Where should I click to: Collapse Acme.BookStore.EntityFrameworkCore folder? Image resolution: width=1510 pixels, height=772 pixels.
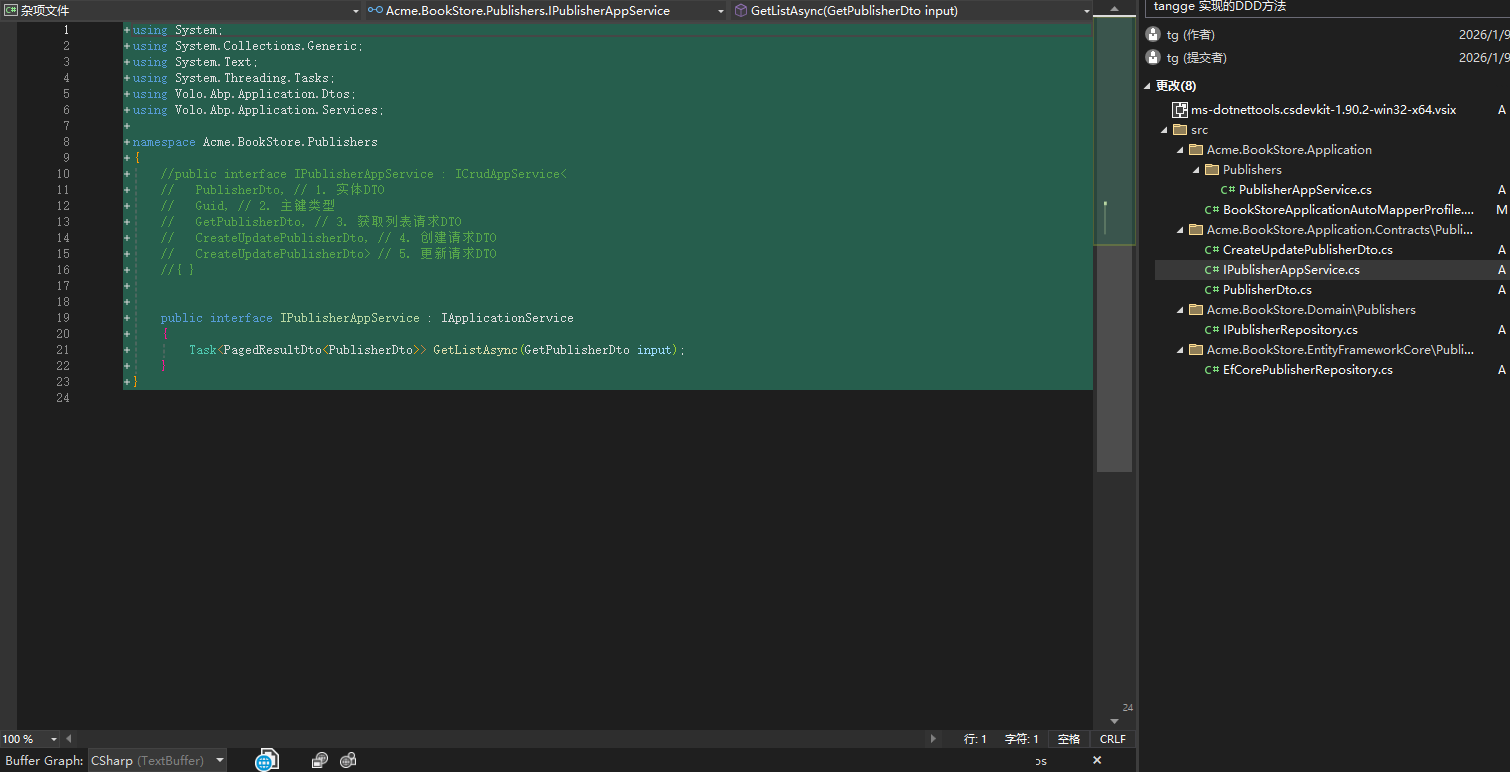click(x=1180, y=350)
